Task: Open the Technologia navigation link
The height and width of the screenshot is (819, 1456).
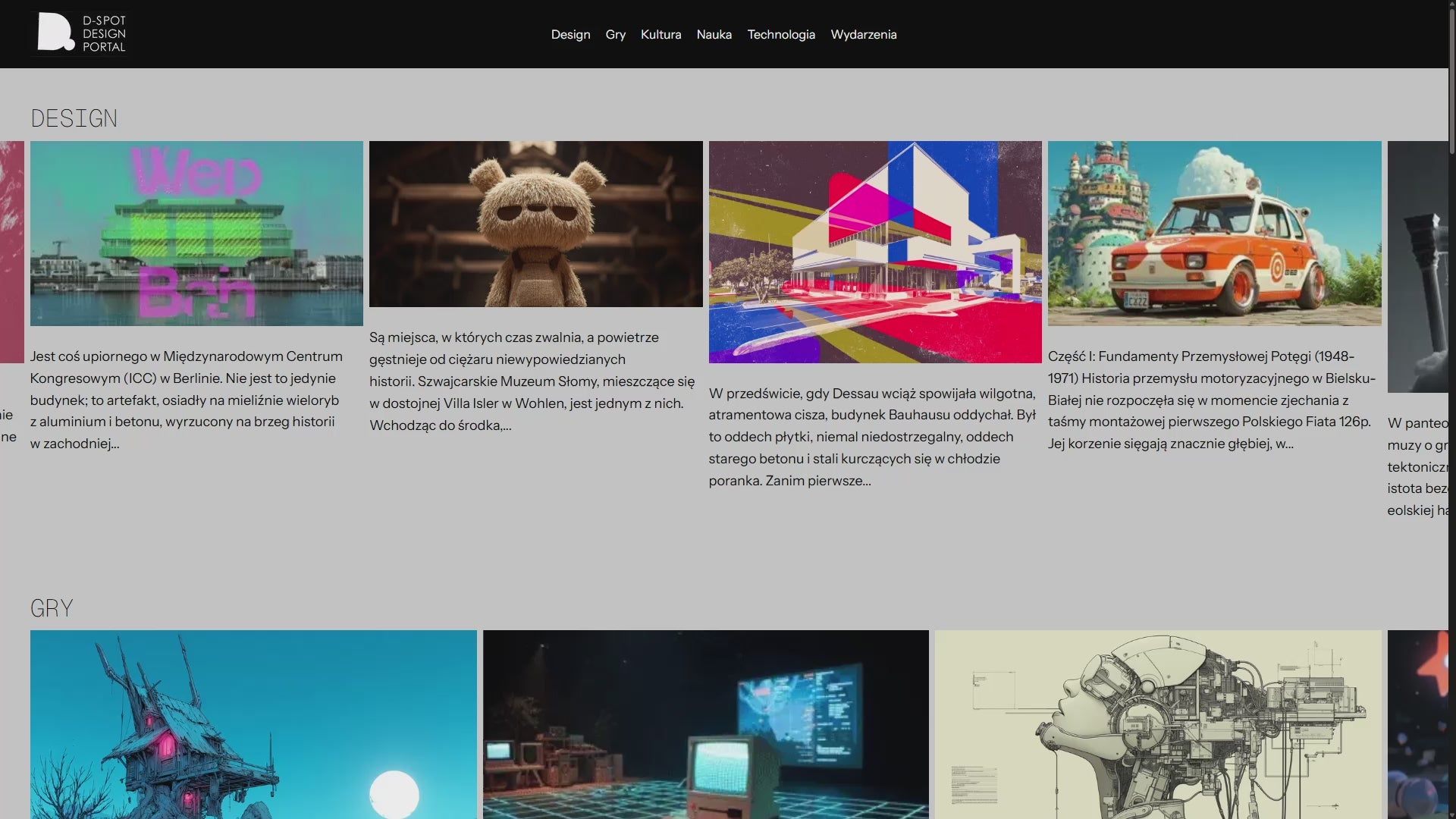Action: point(780,34)
